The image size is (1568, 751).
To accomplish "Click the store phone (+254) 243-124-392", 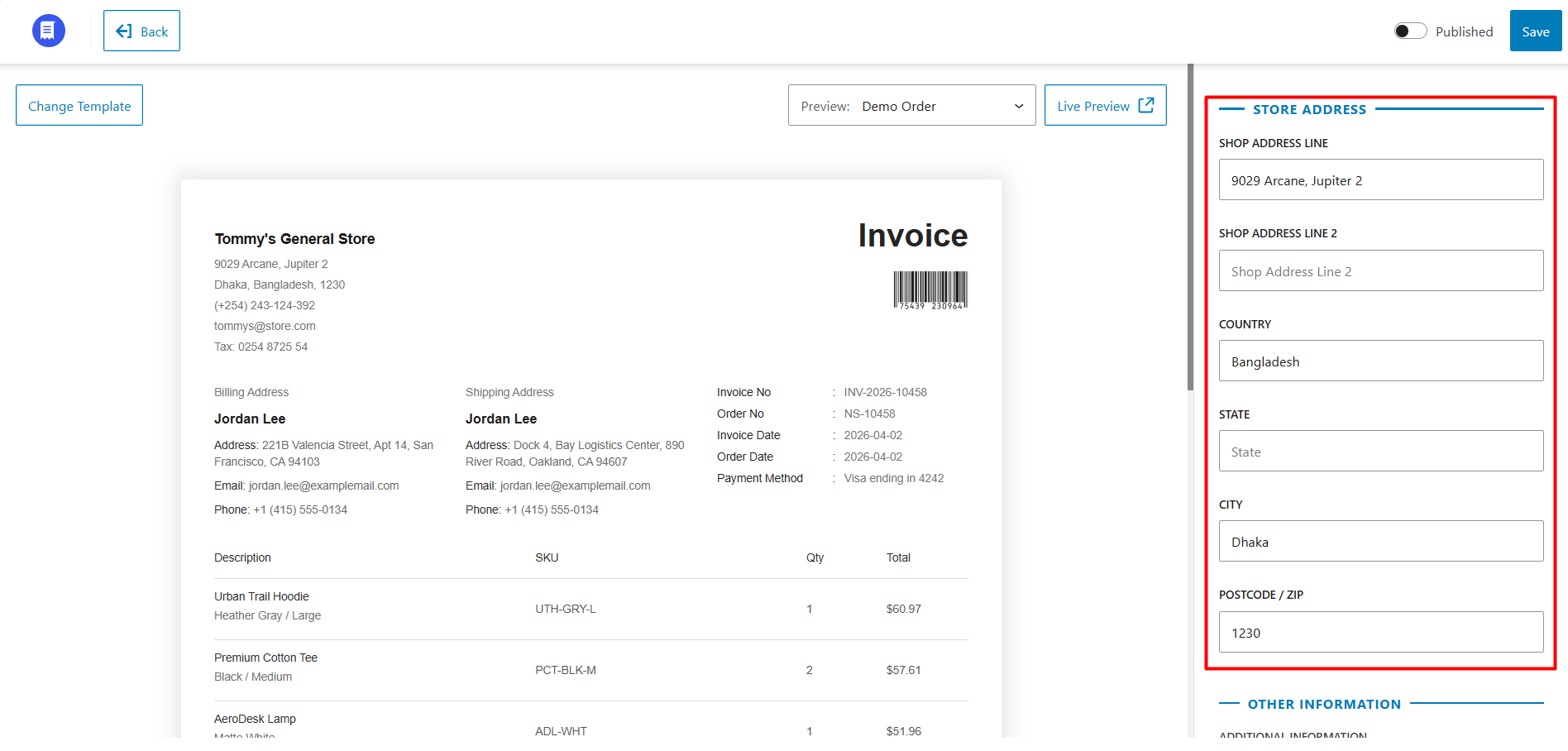I will point(265,305).
